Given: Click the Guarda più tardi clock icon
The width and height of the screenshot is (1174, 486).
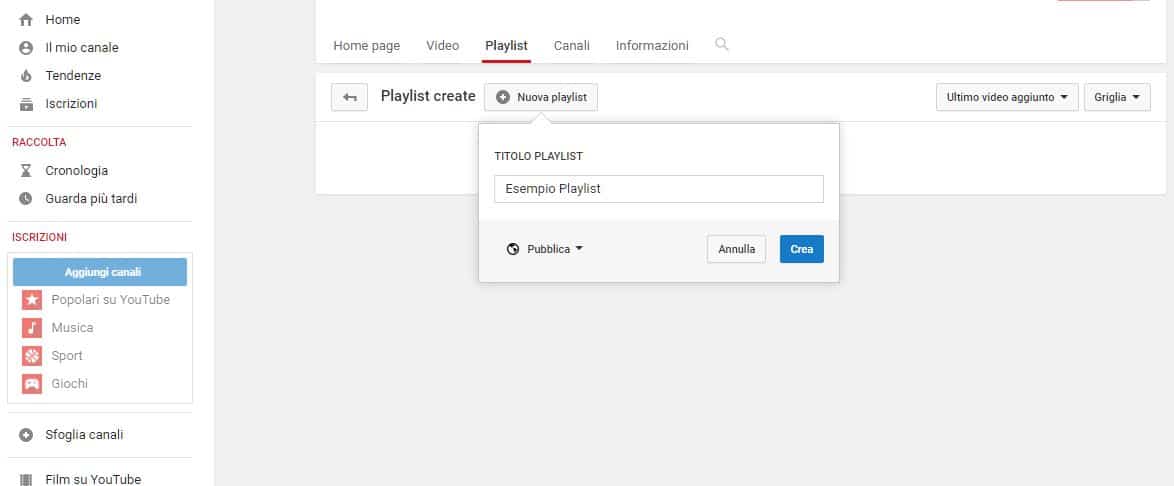Looking at the screenshot, I should pos(26,198).
